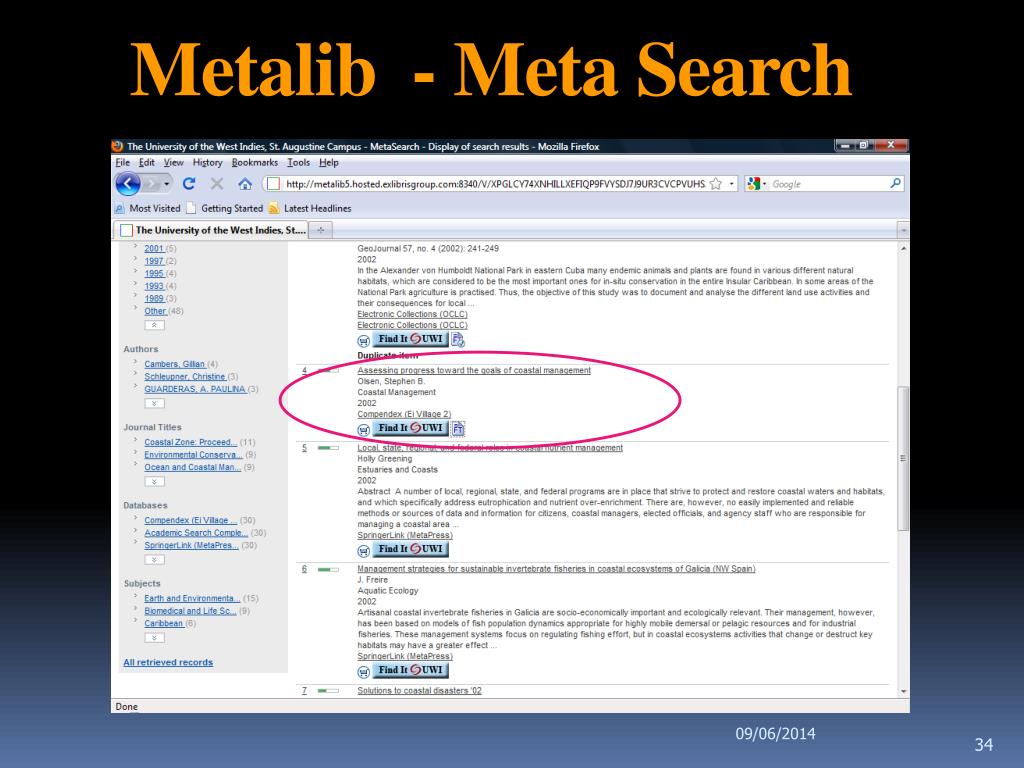Open the Bookmarks menu
The height and width of the screenshot is (768, 1024).
coord(255,163)
